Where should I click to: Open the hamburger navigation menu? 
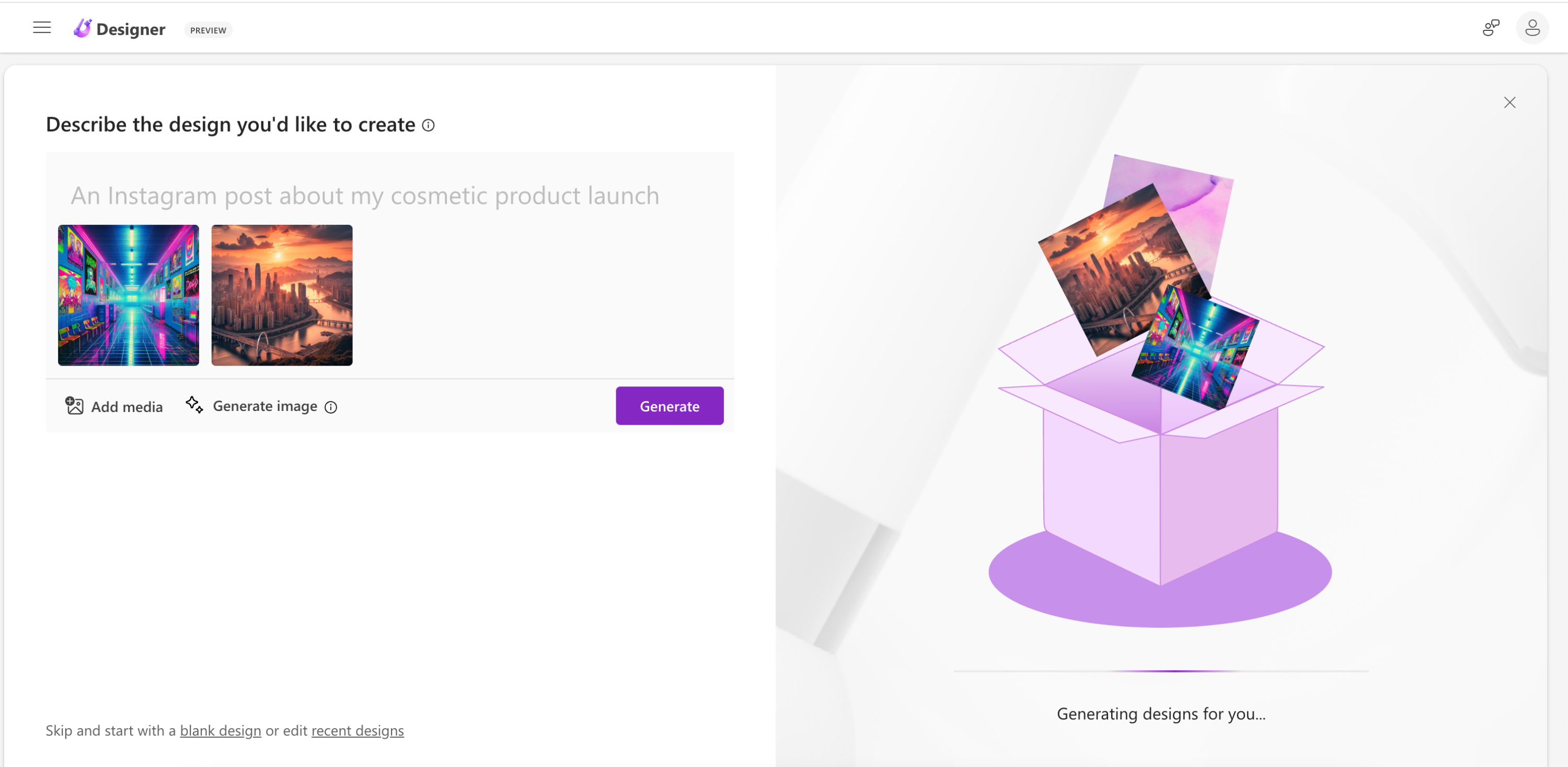point(42,27)
